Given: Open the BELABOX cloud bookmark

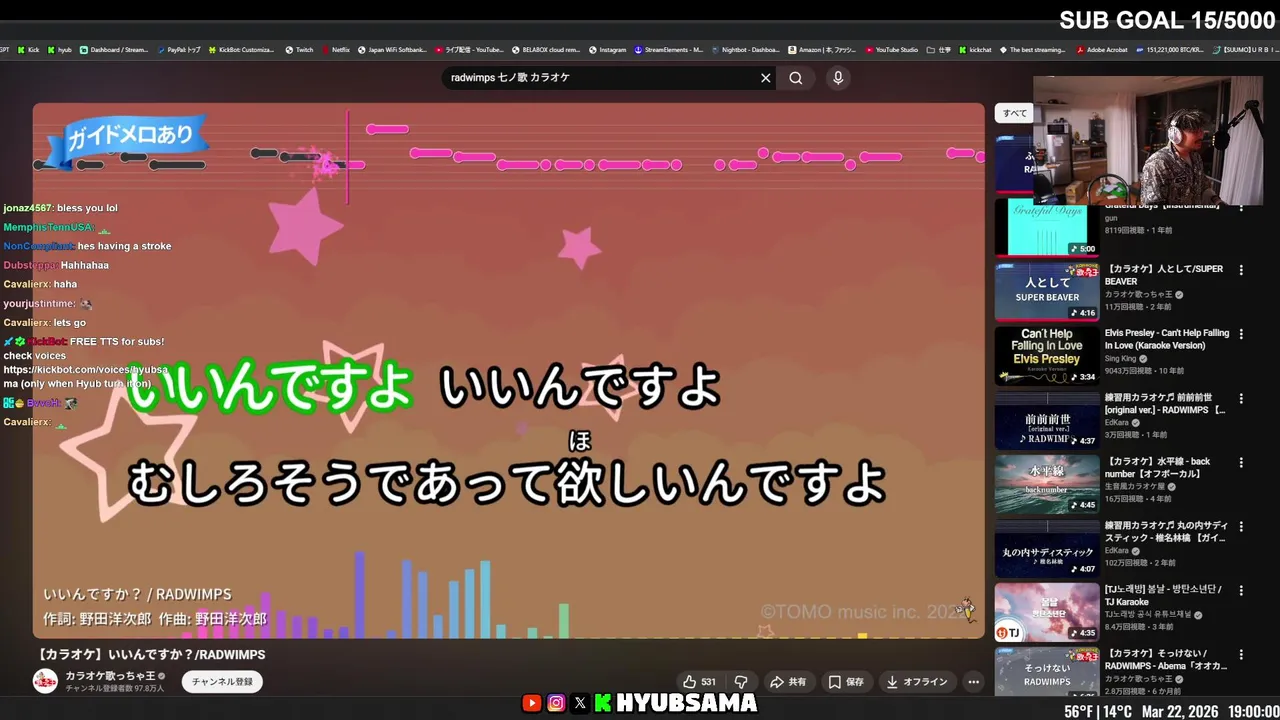Looking at the screenshot, I should [x=545, y=49].
